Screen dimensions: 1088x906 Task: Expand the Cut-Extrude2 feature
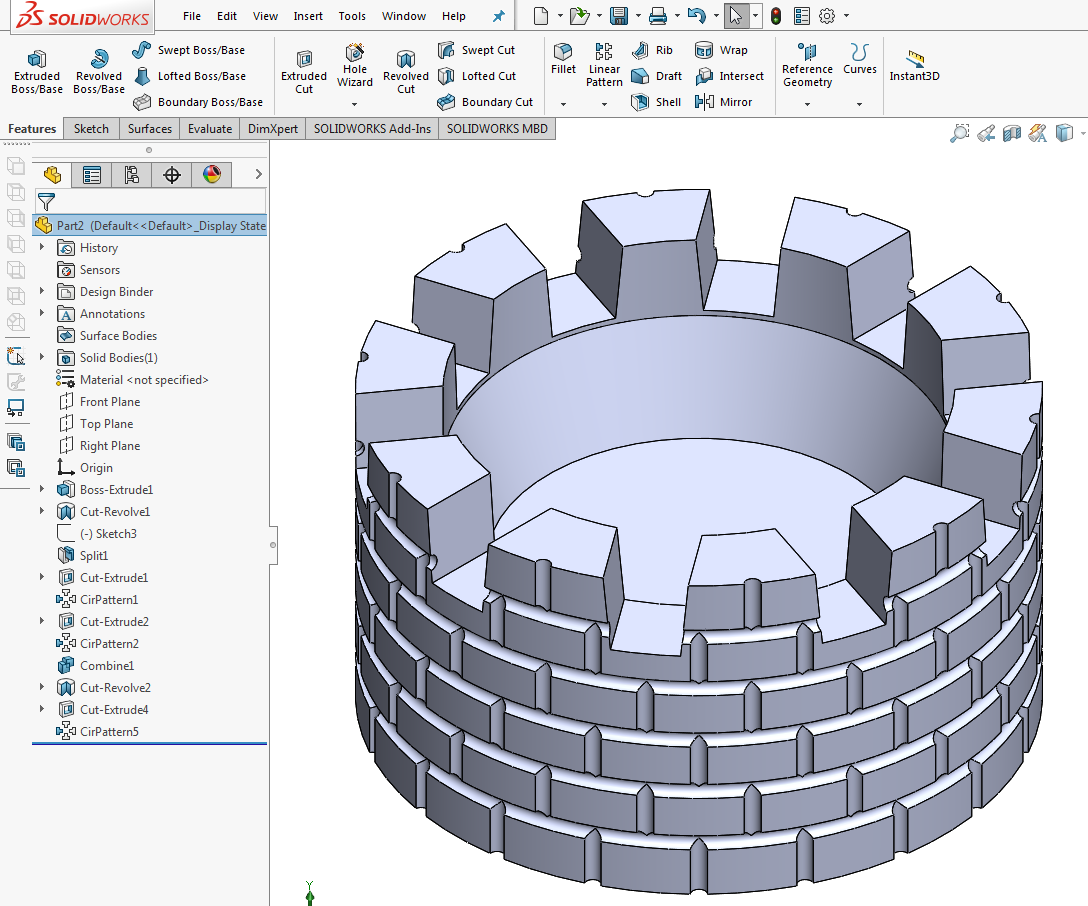(42, 621)
